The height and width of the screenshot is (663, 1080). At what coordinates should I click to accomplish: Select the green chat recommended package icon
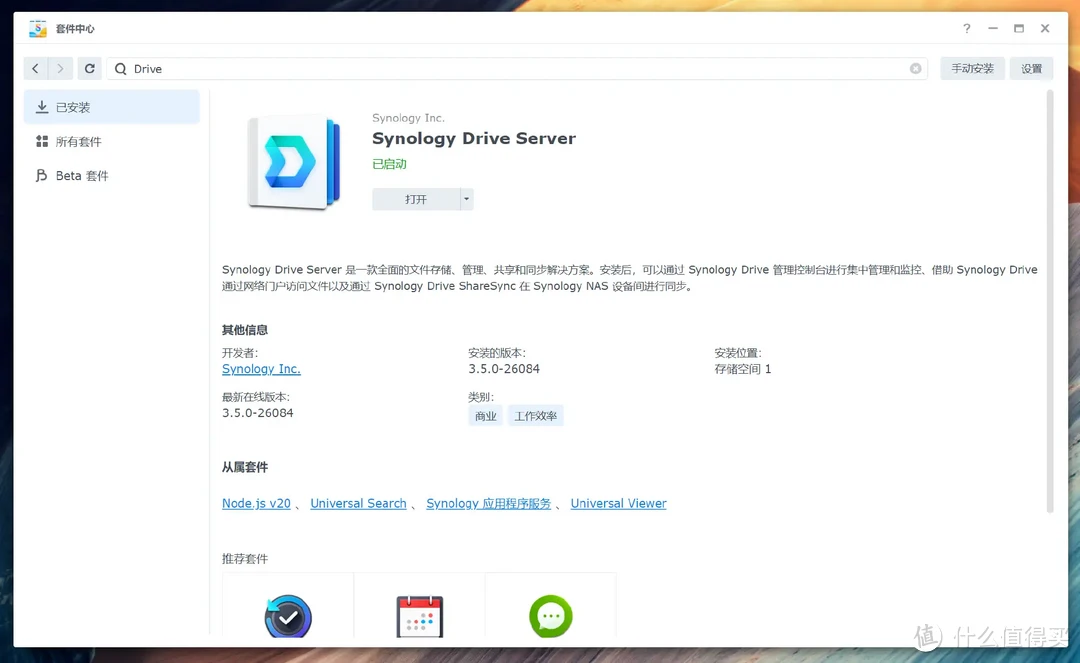pos(551,617)
